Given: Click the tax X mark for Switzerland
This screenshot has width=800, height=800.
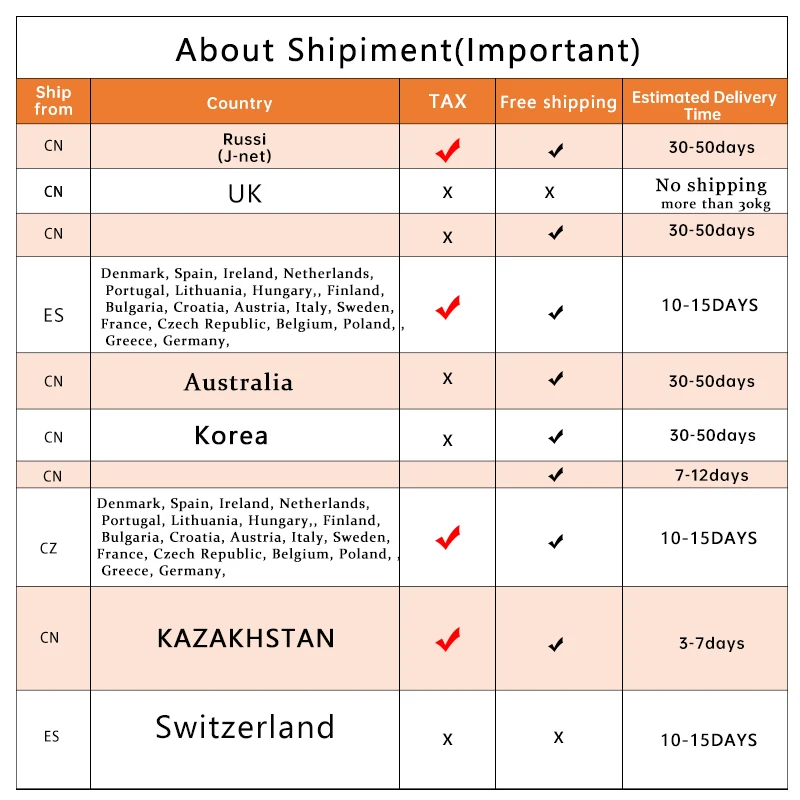Looking at the screenshot, I should click(x=447, y=739).
